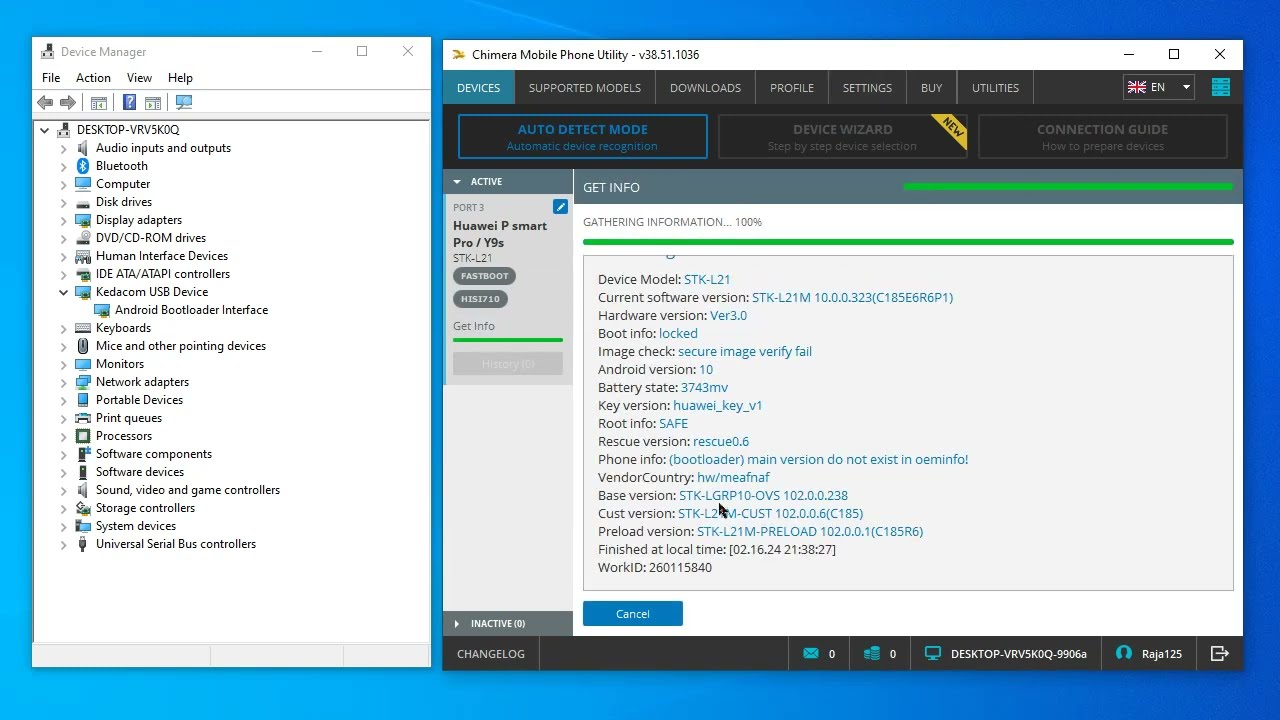This screenshot has width=1280, height=720.
Task: Click the Back arrow in Device Manager toolbar
Action: [45, 102]
